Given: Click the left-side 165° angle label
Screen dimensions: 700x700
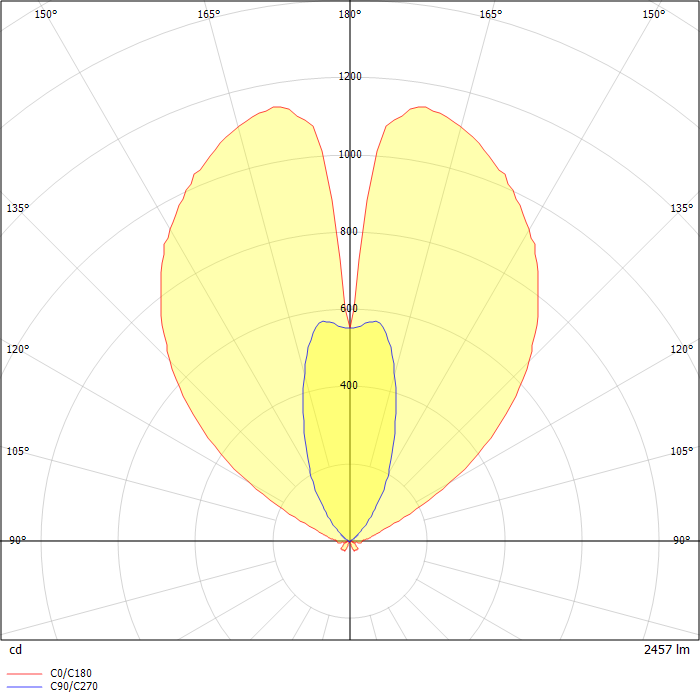Looking at the screenshot, I should point(209,14).
